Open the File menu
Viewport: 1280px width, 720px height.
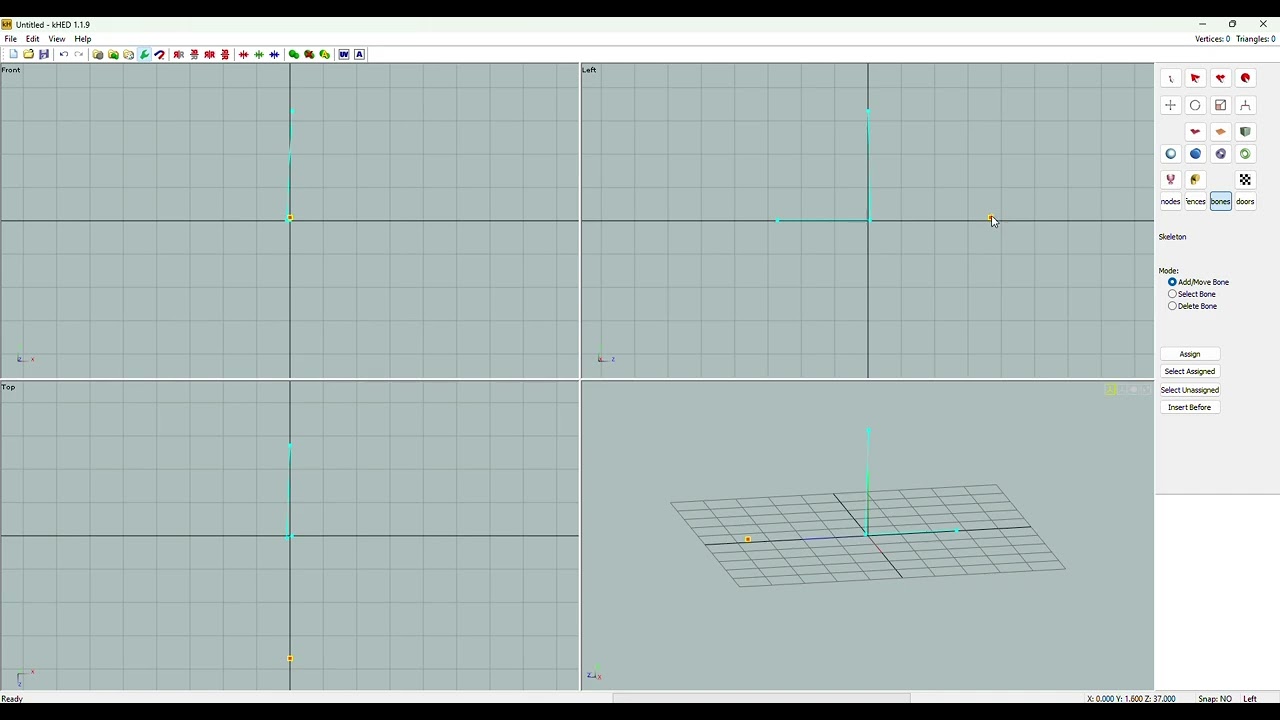point(11,39)
